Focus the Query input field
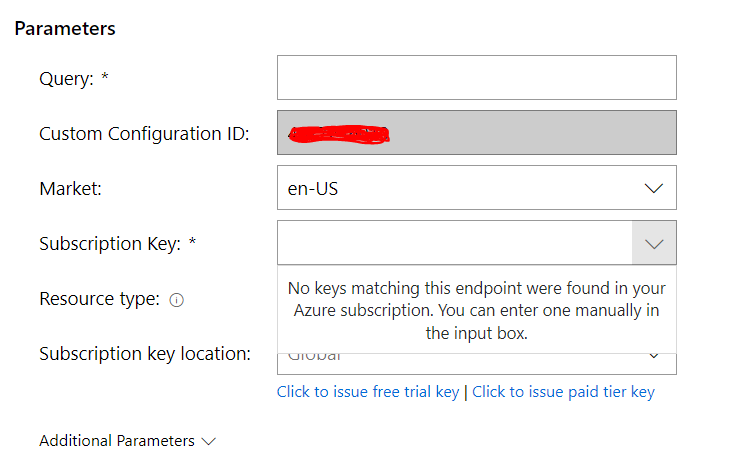The height and width of the screenshot is (468, 736). [476, 77]
